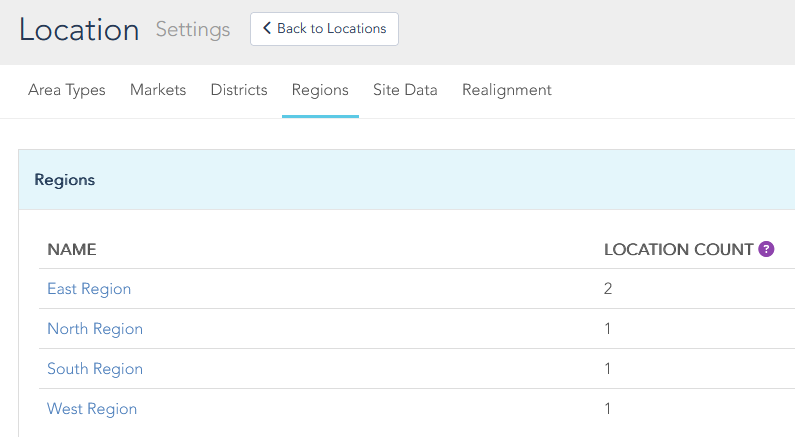Open West Region details
795x437 pixels.
[92, 409]
